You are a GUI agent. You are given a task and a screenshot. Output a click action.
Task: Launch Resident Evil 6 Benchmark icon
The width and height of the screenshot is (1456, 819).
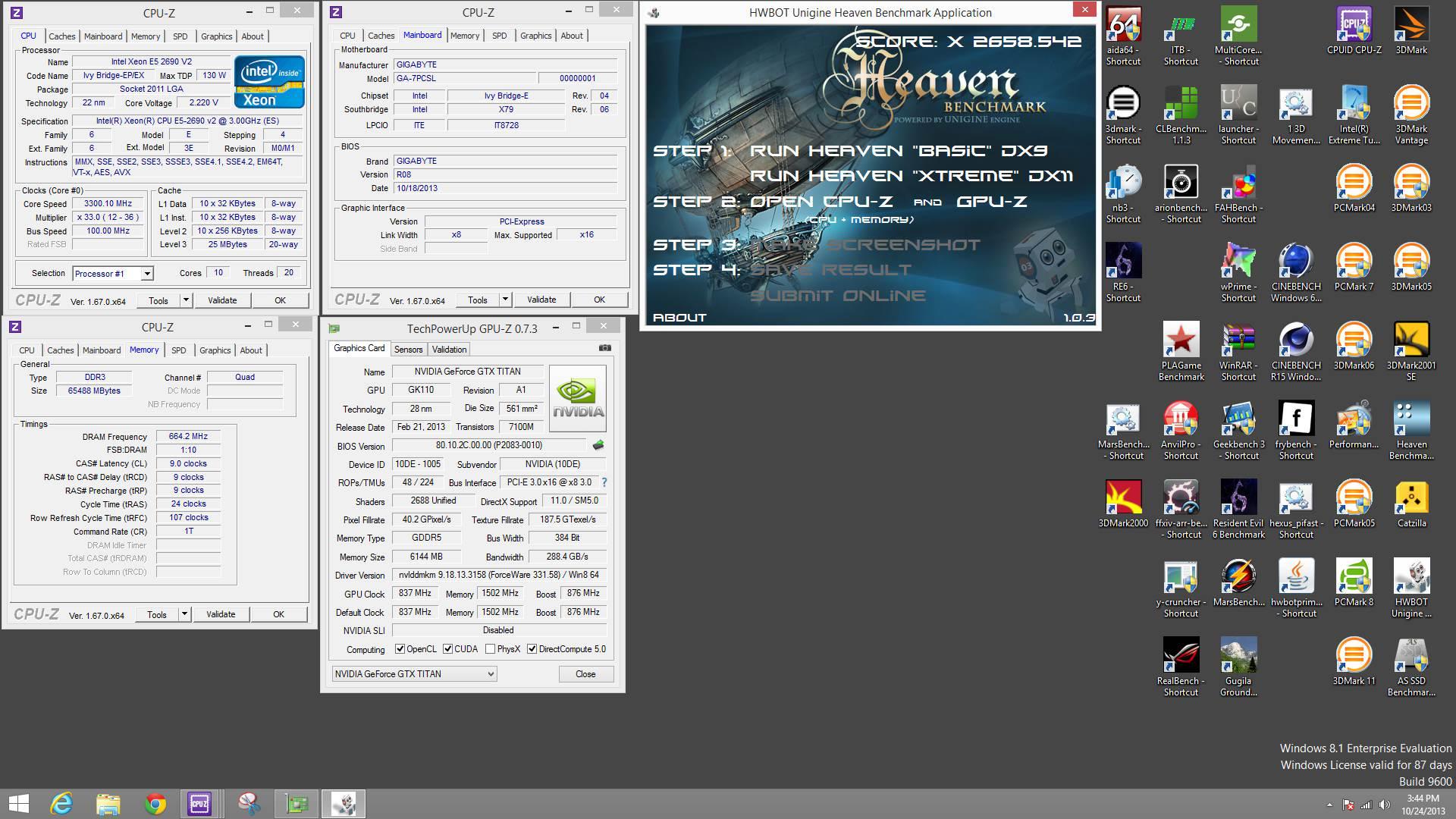1238,510
